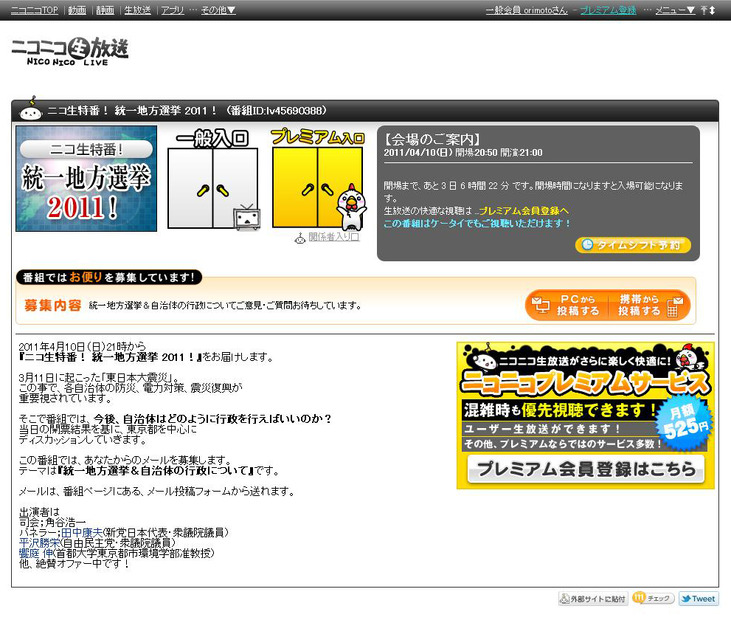Click the 一般入口 label above the white doors
This screenshot has width=731, height=620.
(212, 138)
